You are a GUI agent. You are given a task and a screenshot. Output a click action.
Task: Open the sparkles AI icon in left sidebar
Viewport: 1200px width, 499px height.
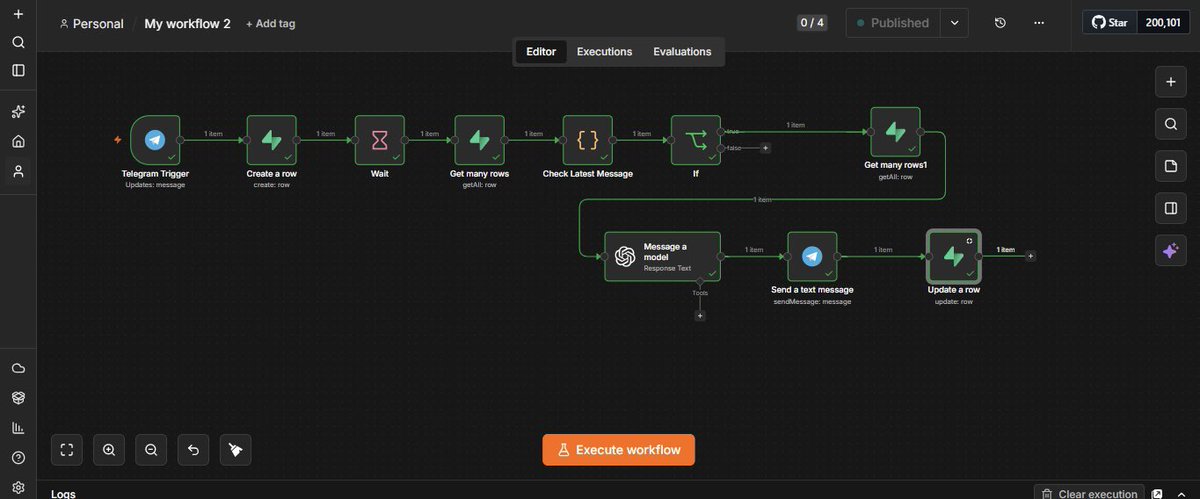click(x=18, y=112)
